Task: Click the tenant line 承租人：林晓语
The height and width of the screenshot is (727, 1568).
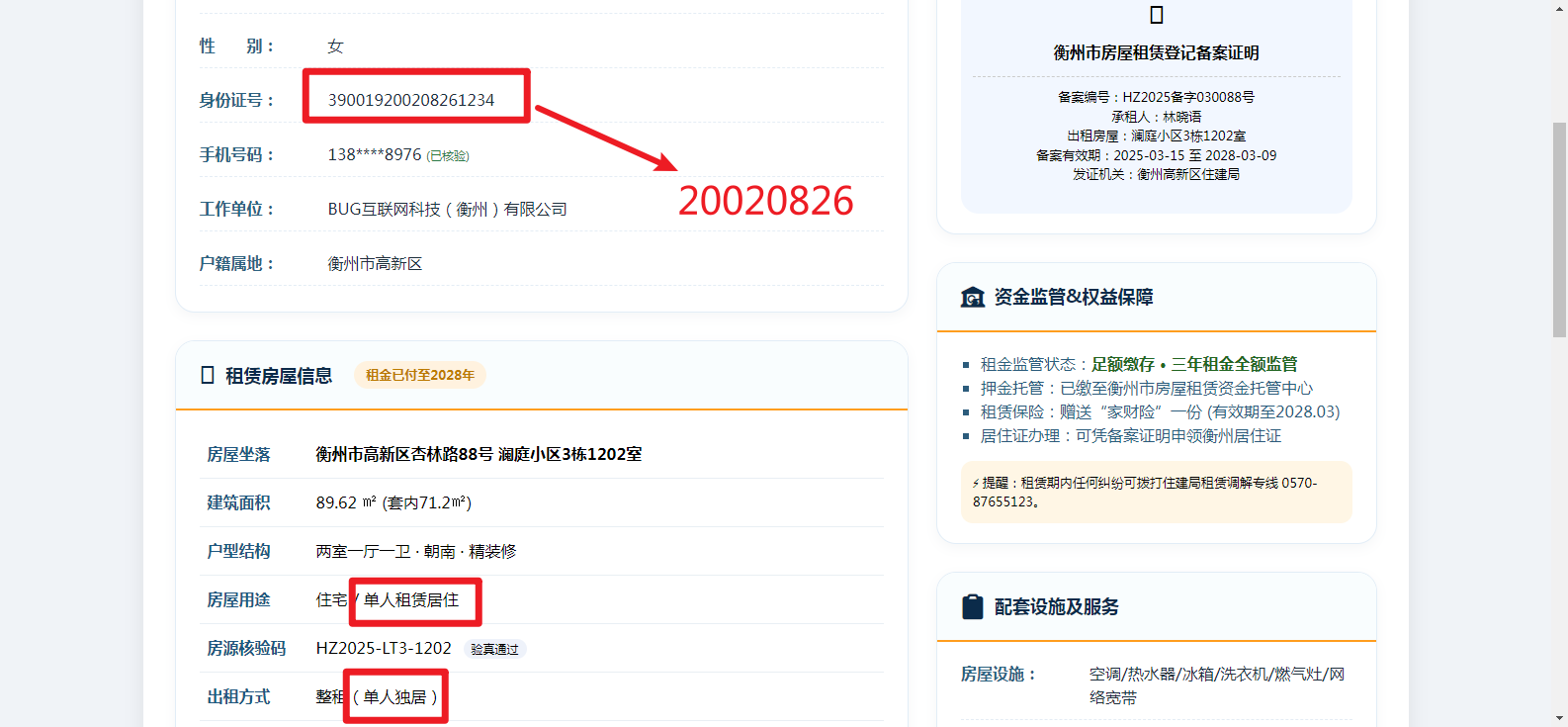Action: [1157, 117]
